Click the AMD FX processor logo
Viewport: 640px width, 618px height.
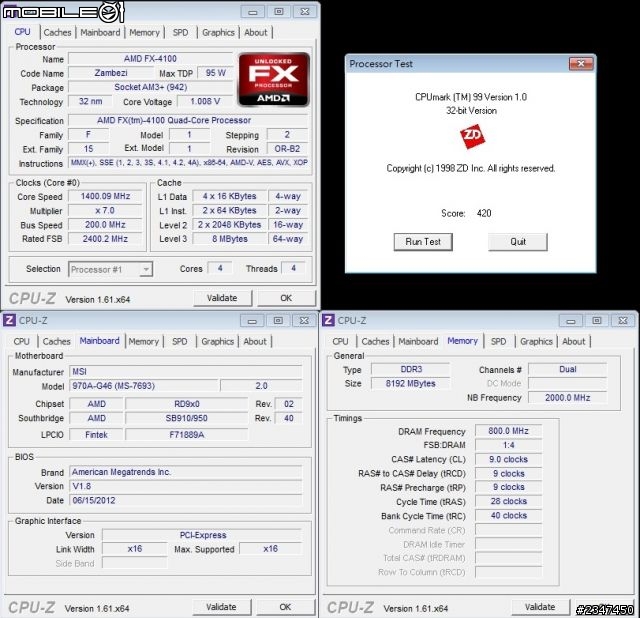coord(273,80)
